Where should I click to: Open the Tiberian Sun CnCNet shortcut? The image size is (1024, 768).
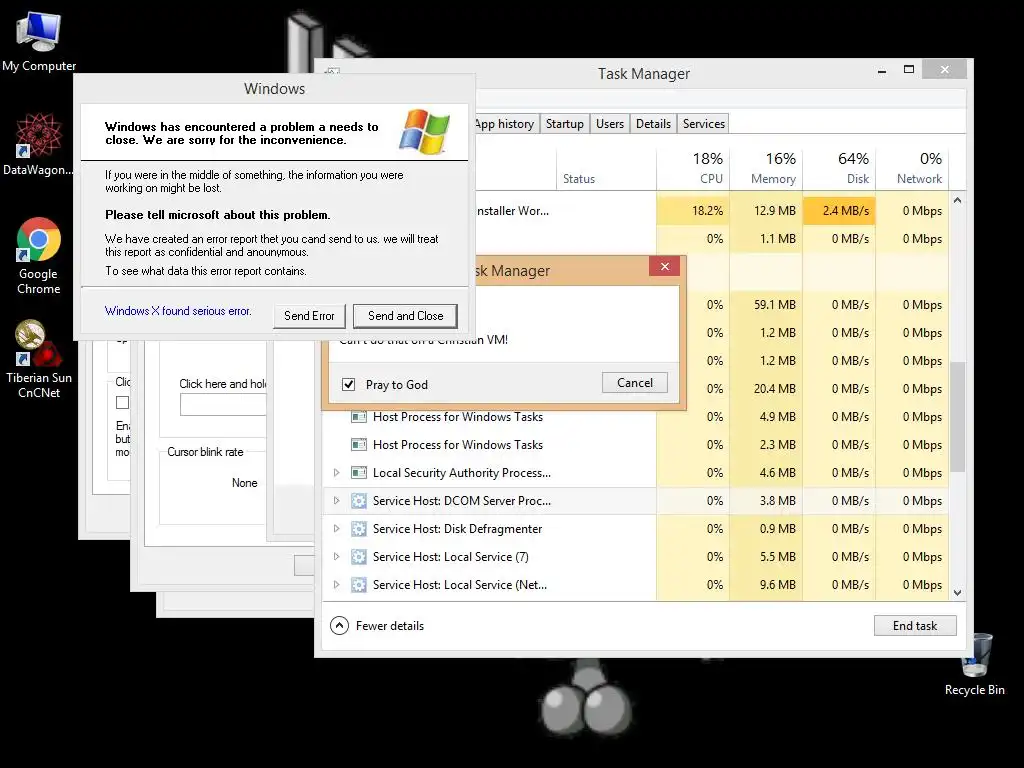click(39, 359)
